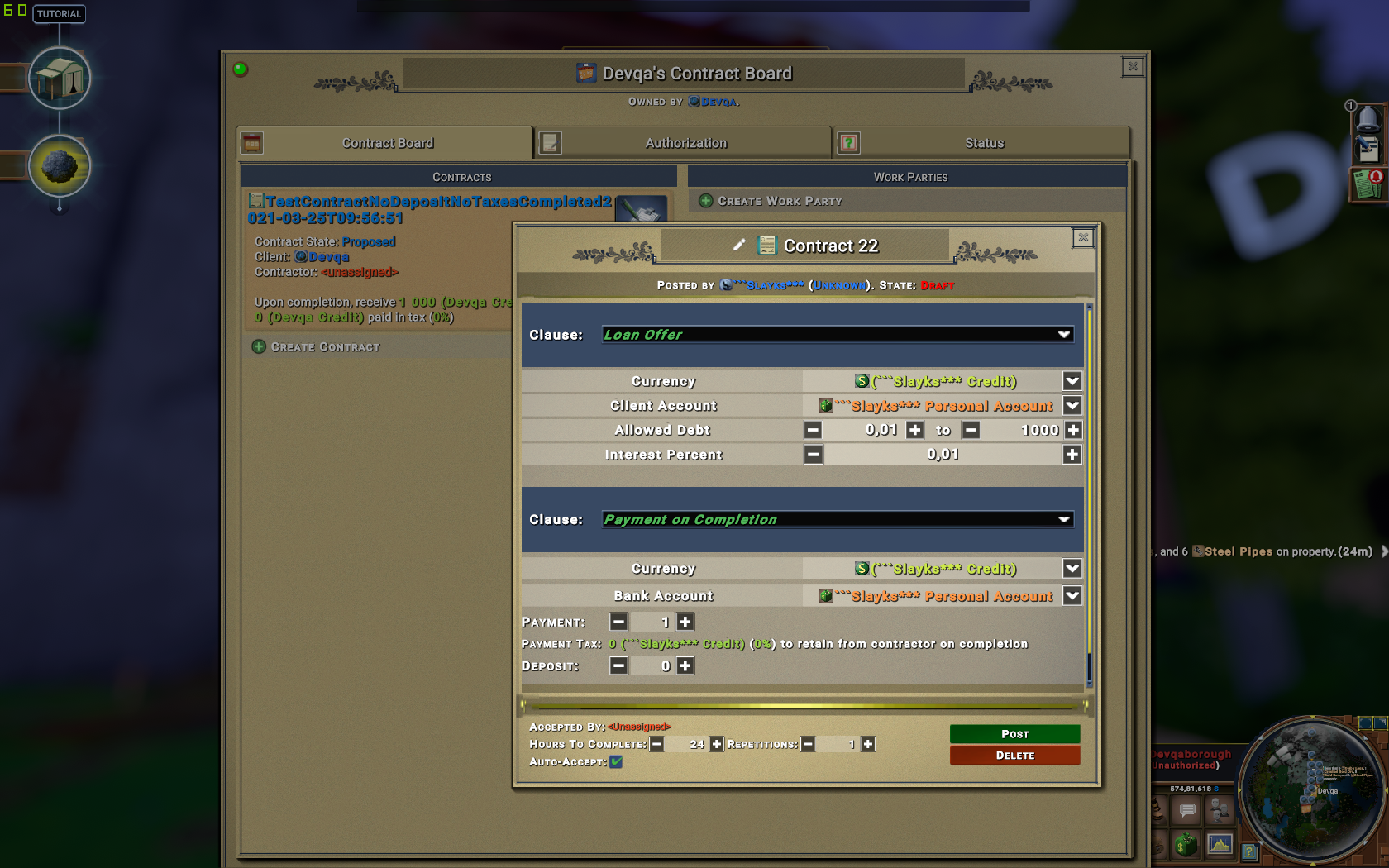Screen dimensions: 1389x868
Task: Click the green plus icon beside Create Work Party
Action: click(706, 201)
